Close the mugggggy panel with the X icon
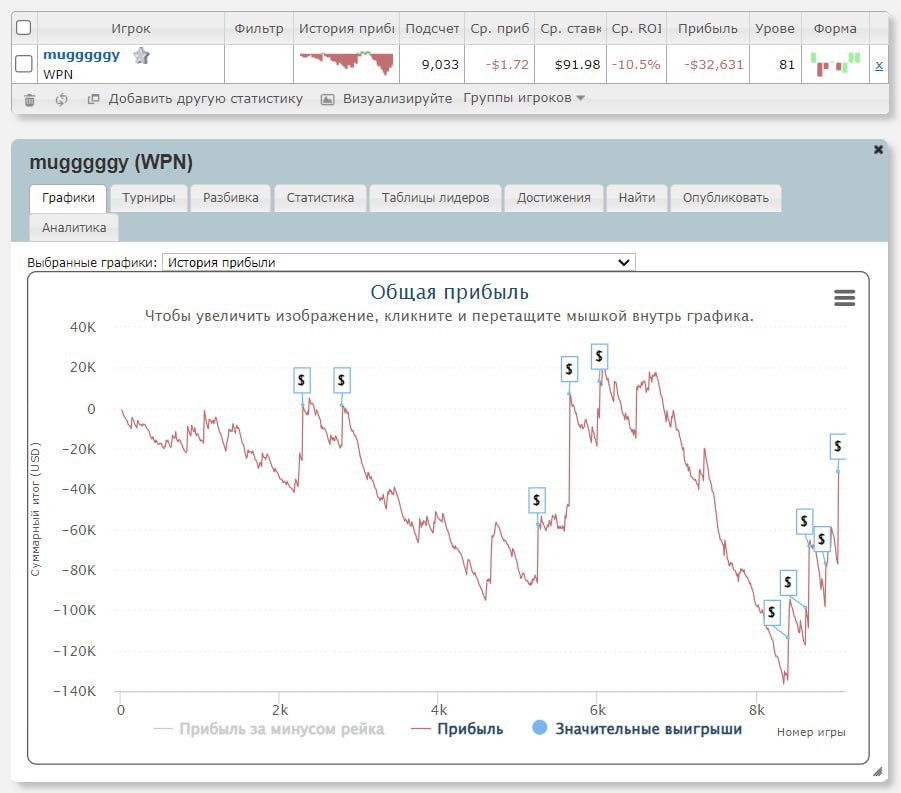901x793 pixels. (x=878, y=149)
